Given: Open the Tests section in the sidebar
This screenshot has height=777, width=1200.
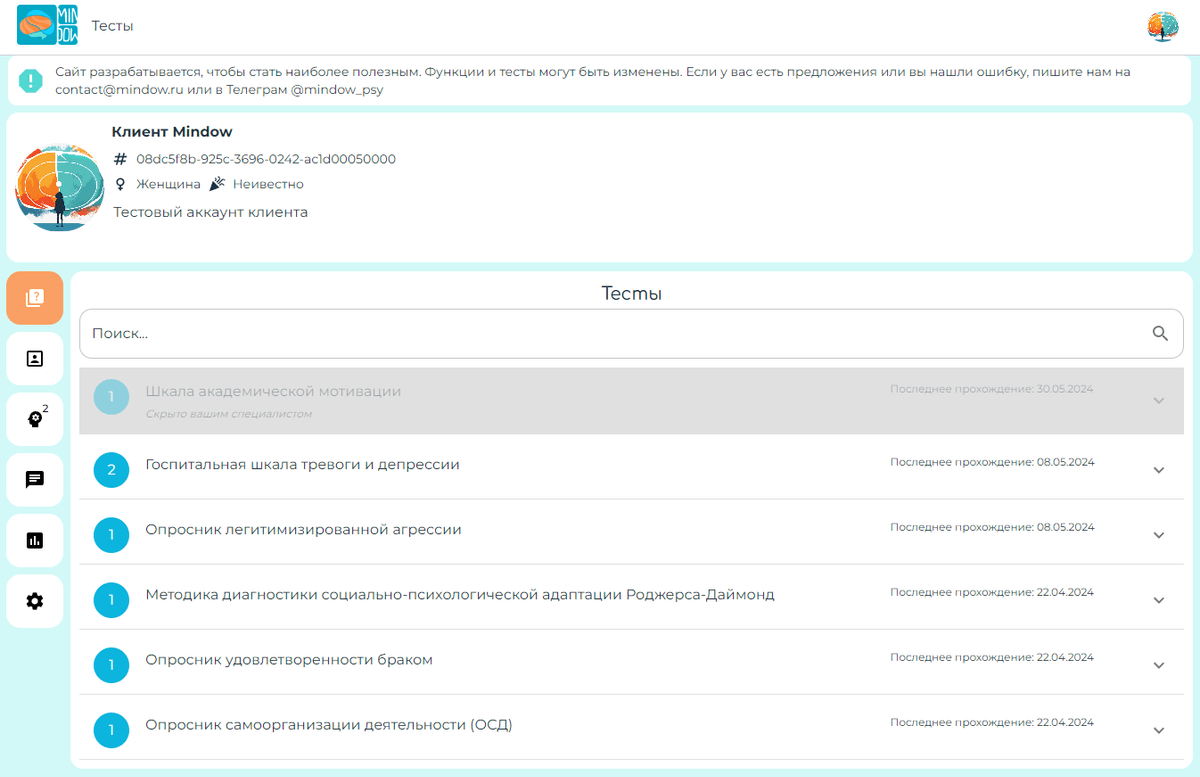Looking at the screenshot, I should (x=35, y=298).
